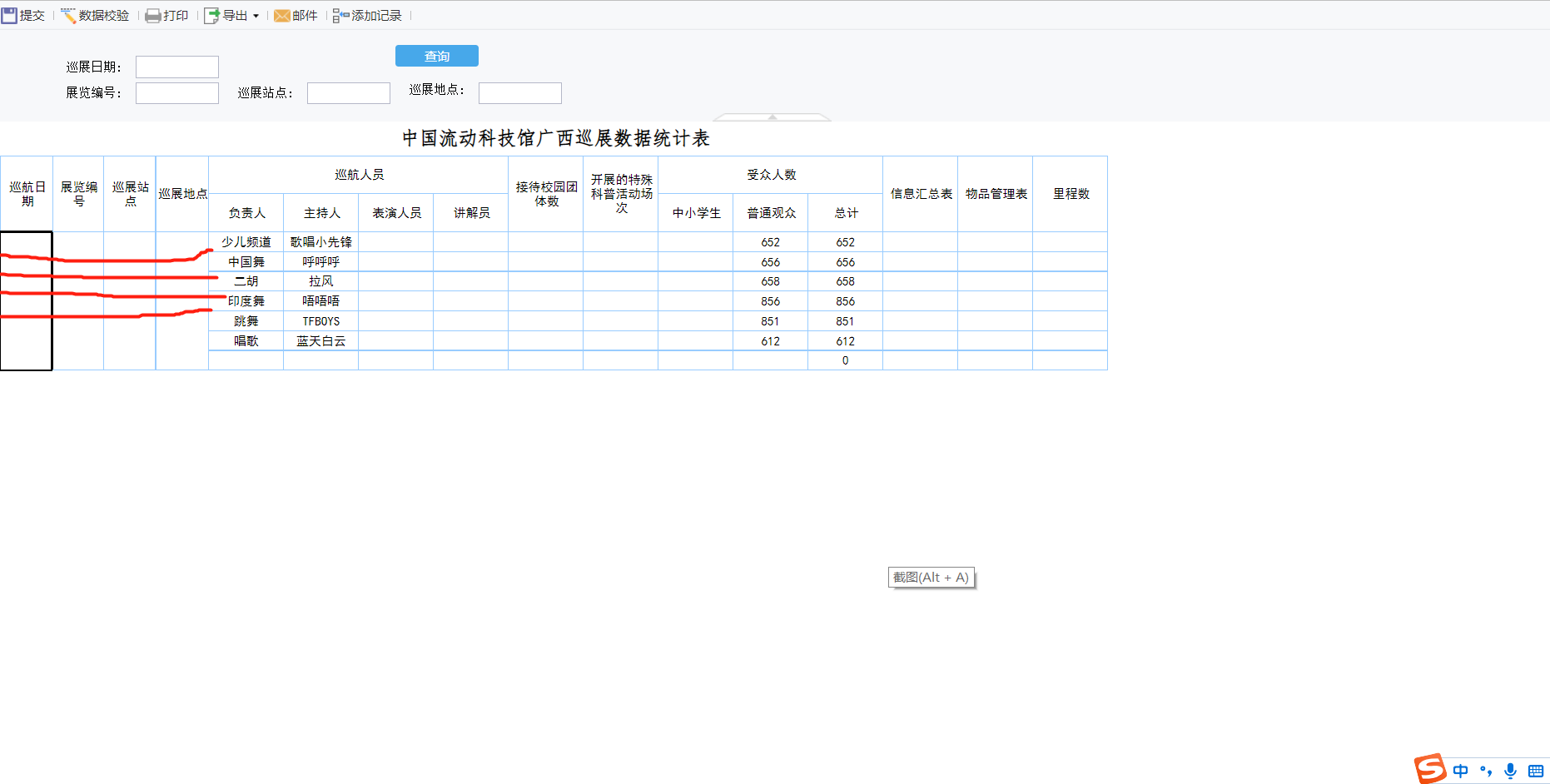This screenshot has width=1550, height=784.
Task: Select the 中小学生 column header
Action: pyautogui.click(x=696, y=213)
